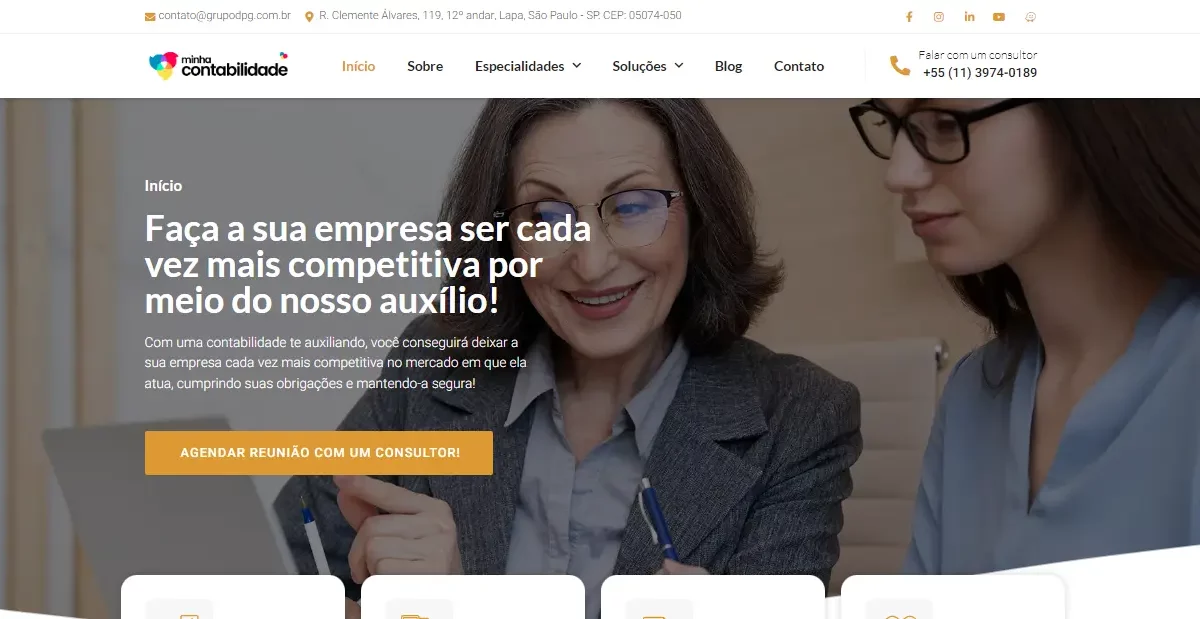Open the YouTube social icon
Screen dimensions: 1200x619
[x=999, y=16]
